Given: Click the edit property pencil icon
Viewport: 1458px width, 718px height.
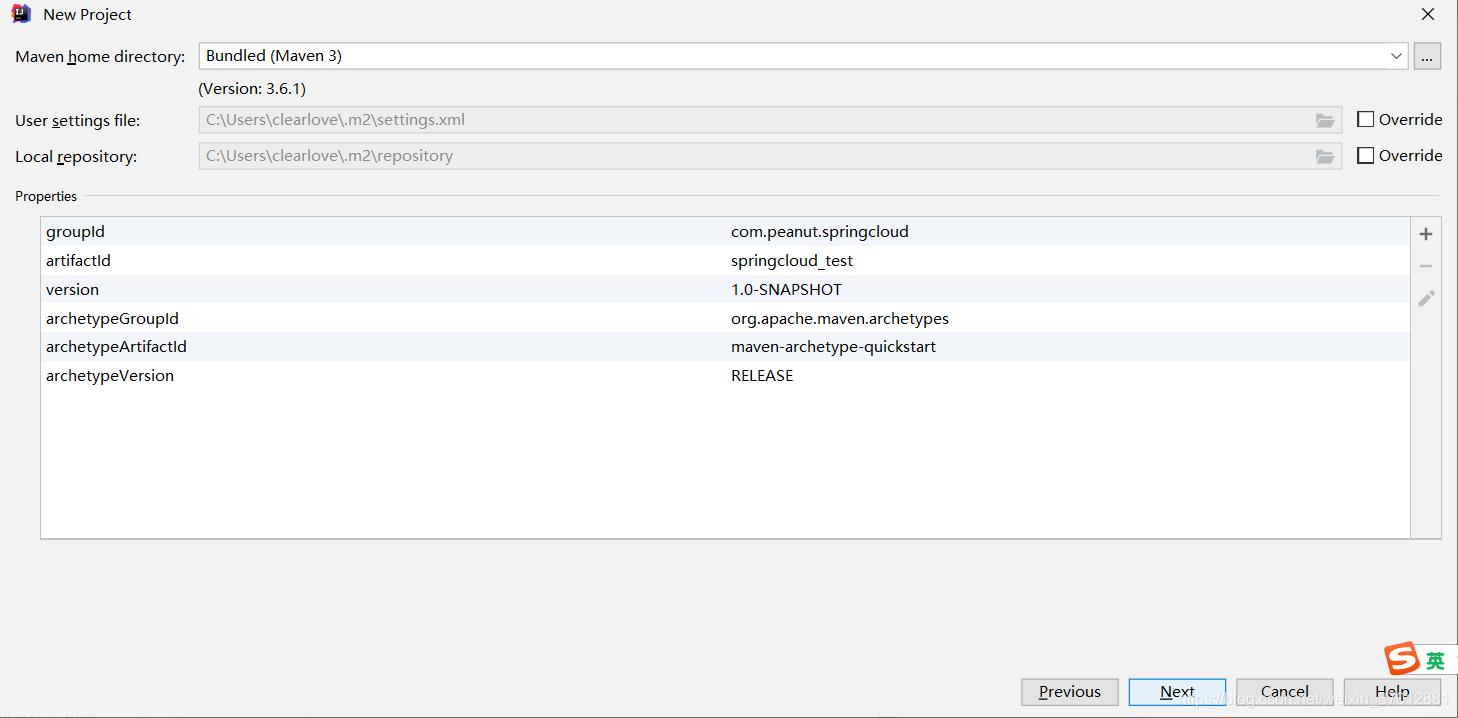Looking at the screenshot, I should click(x=1426, y=298).
